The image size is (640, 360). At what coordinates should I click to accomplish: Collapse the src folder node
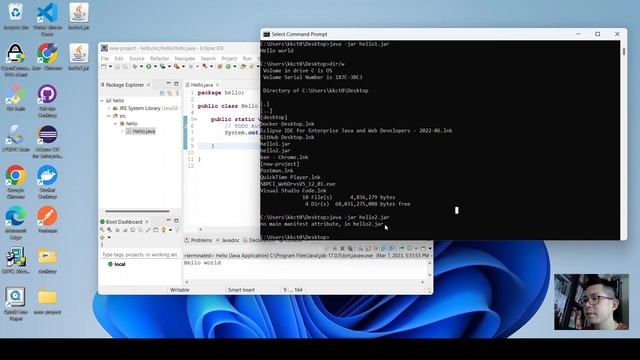coord(109,116)
